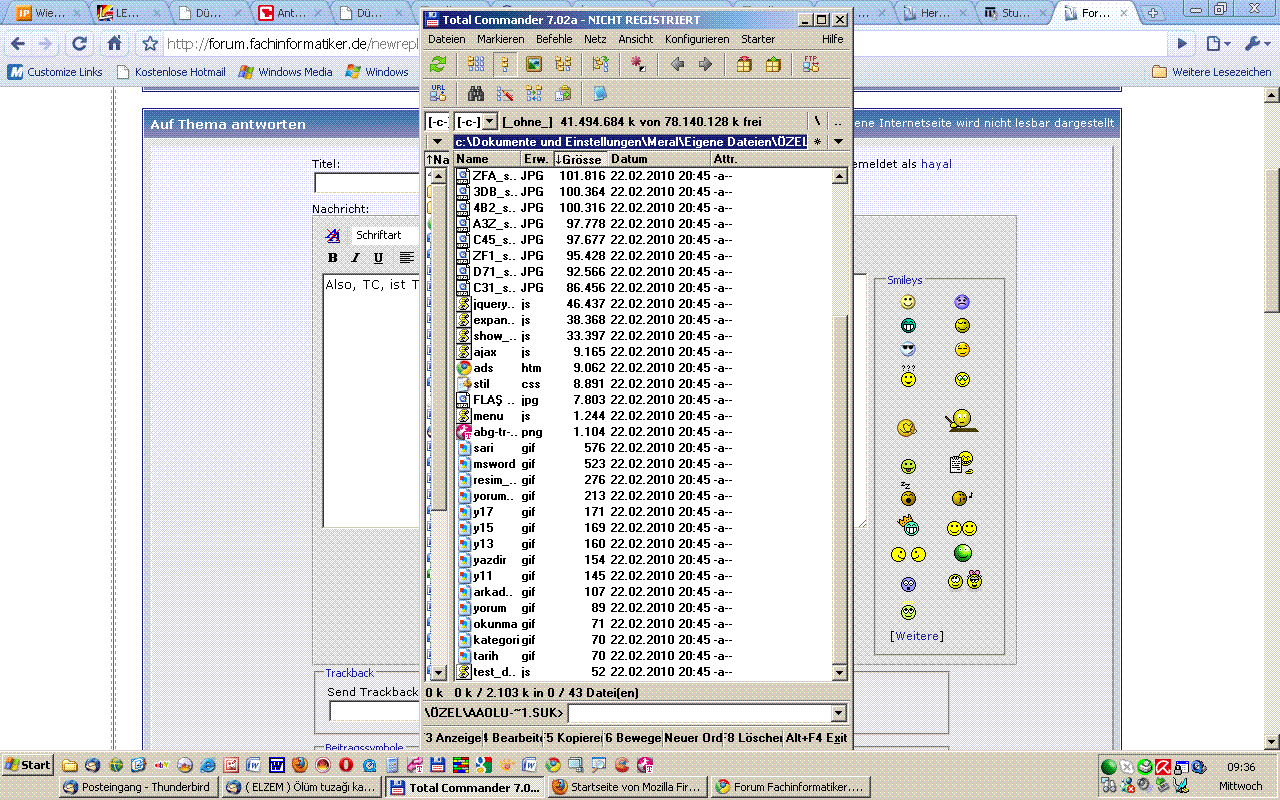Switch to Startseite von Mozilla Firefox taskbar item
Image resolution: width=1280 pixels, height=800 pixels.
[627, 787]
